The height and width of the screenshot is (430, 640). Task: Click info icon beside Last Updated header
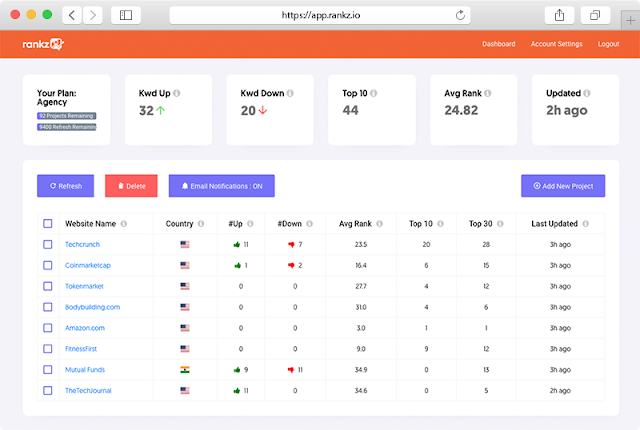click(585, 224)
